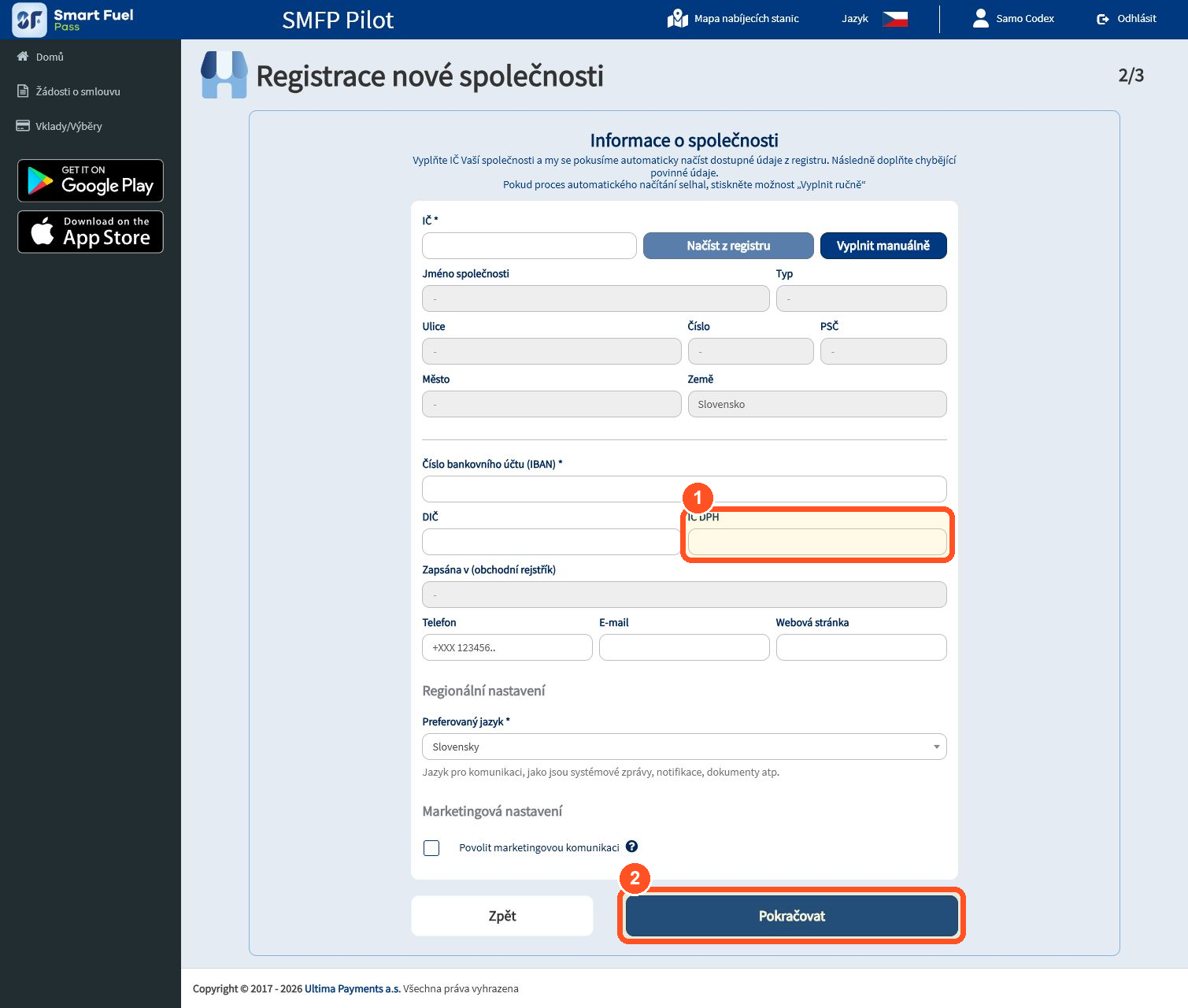
Task: Enable Povolit marketingovou komunikaci checkbox
Action: [431, 848]
